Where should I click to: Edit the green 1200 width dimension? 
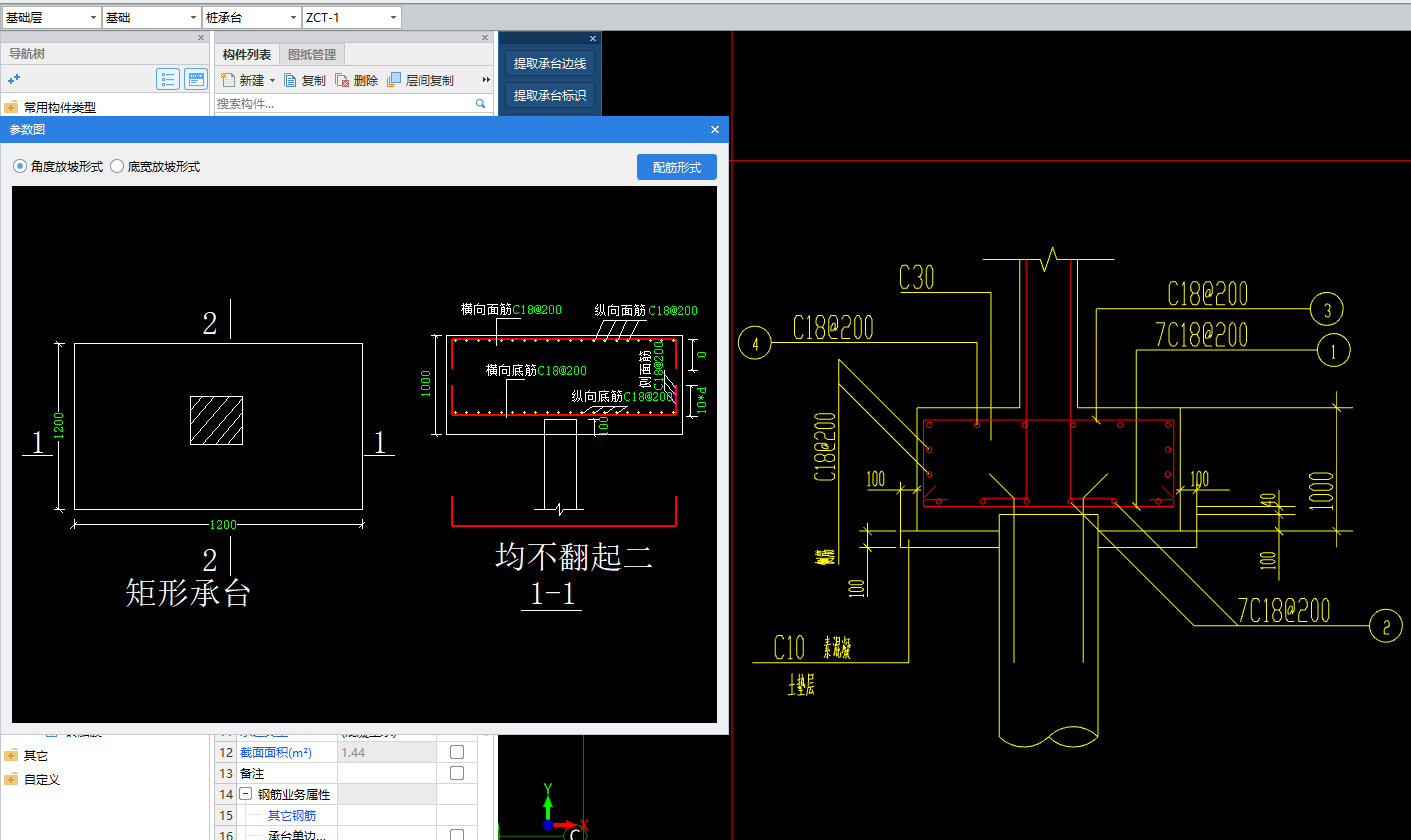tap(221, 524)
